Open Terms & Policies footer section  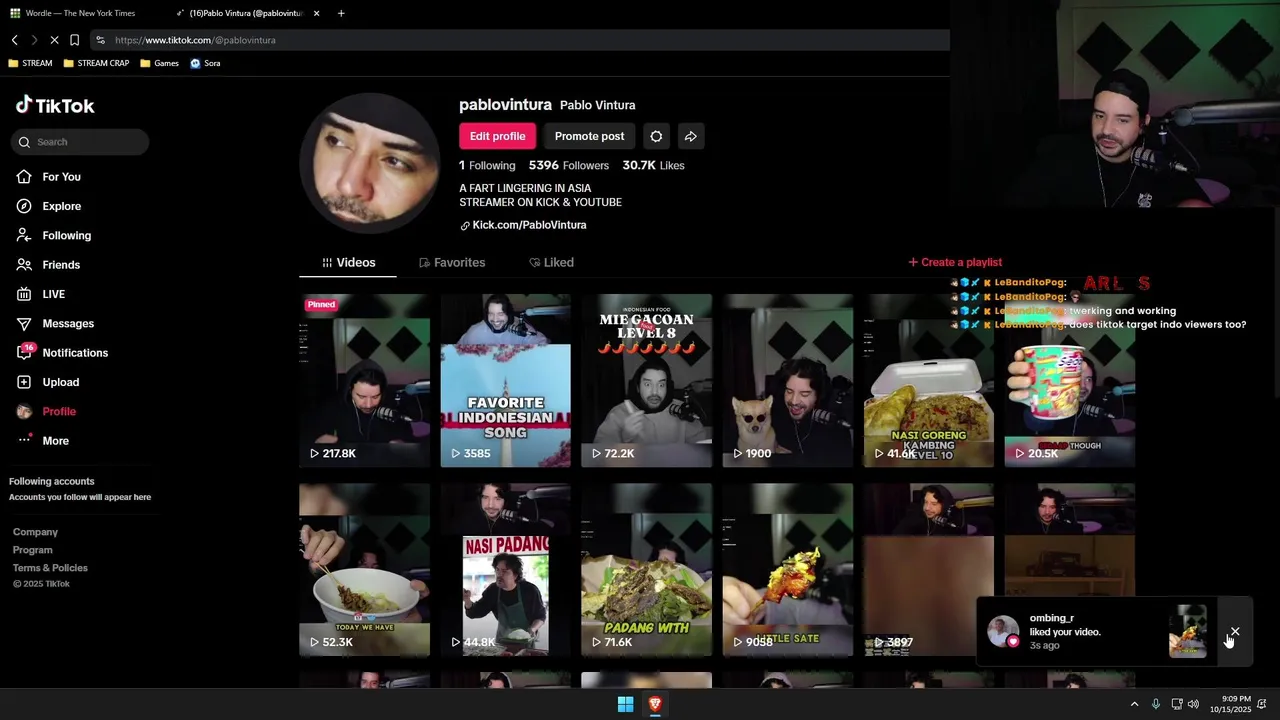click(50, 568)
